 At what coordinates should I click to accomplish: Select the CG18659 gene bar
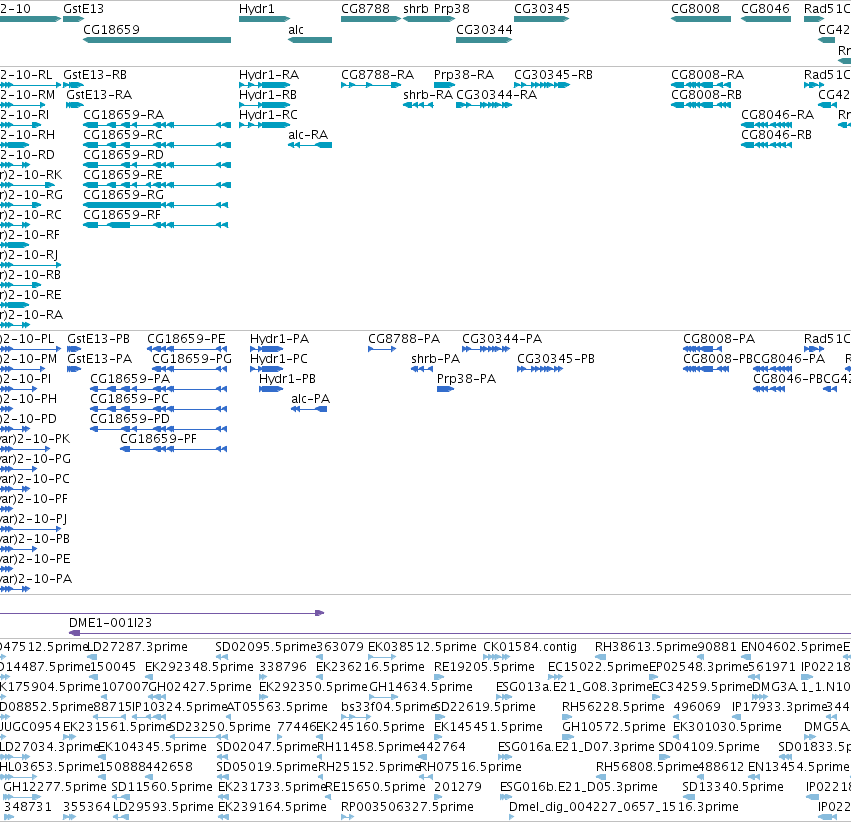(157, 40)
